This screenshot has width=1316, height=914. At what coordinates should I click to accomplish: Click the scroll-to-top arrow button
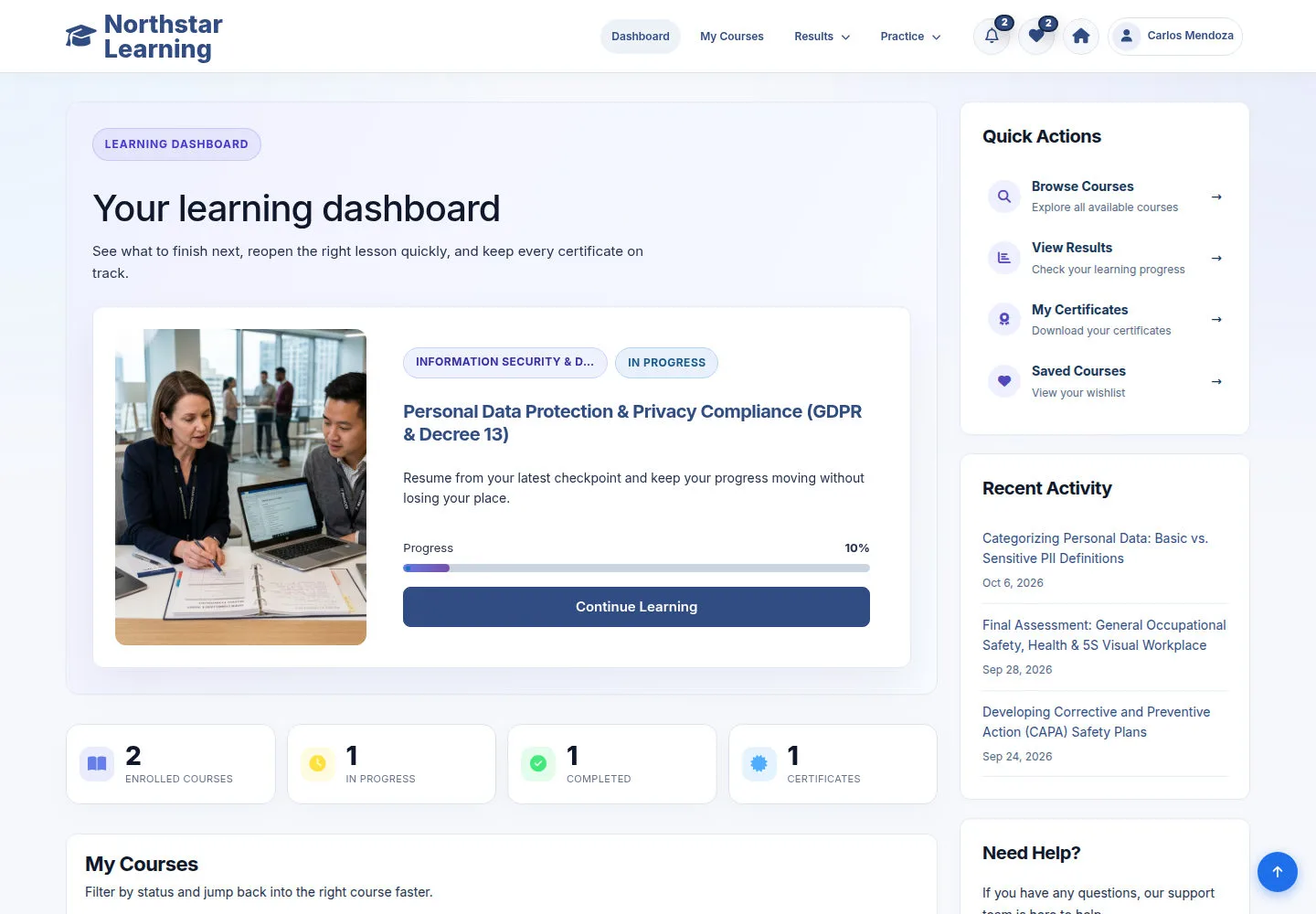click(x=1278, y=872)
